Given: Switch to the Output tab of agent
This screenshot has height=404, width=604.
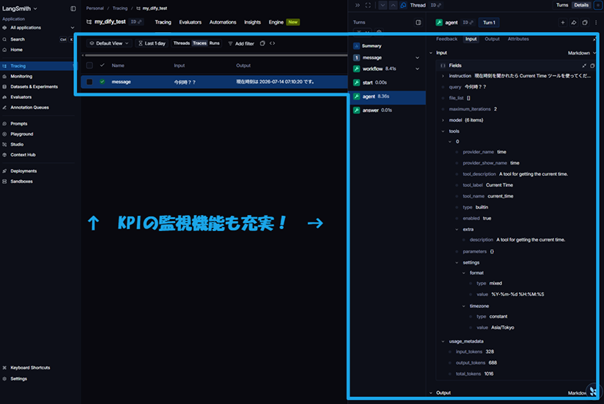Looking at the screenshot, I should pyautogui.click(x=492, y=39).
